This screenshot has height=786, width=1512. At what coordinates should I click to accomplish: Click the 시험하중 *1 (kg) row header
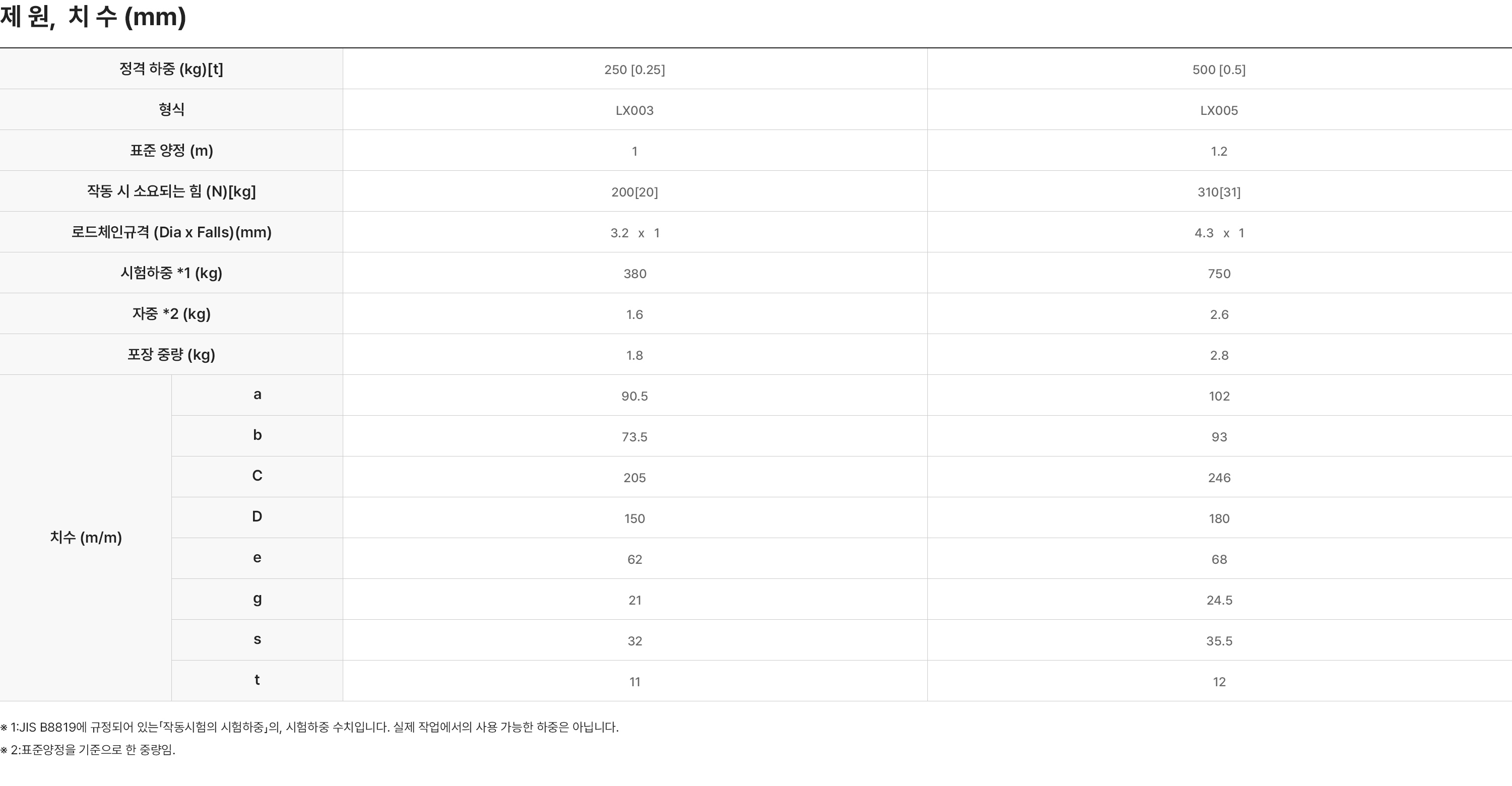(171, 273)
